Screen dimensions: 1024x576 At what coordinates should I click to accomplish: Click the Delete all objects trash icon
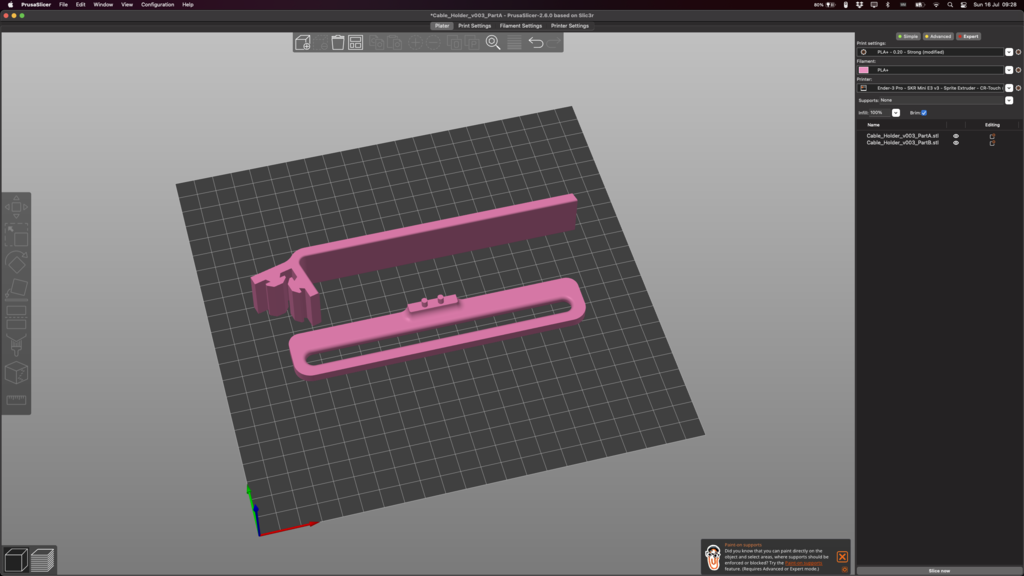tap(337, 44)
